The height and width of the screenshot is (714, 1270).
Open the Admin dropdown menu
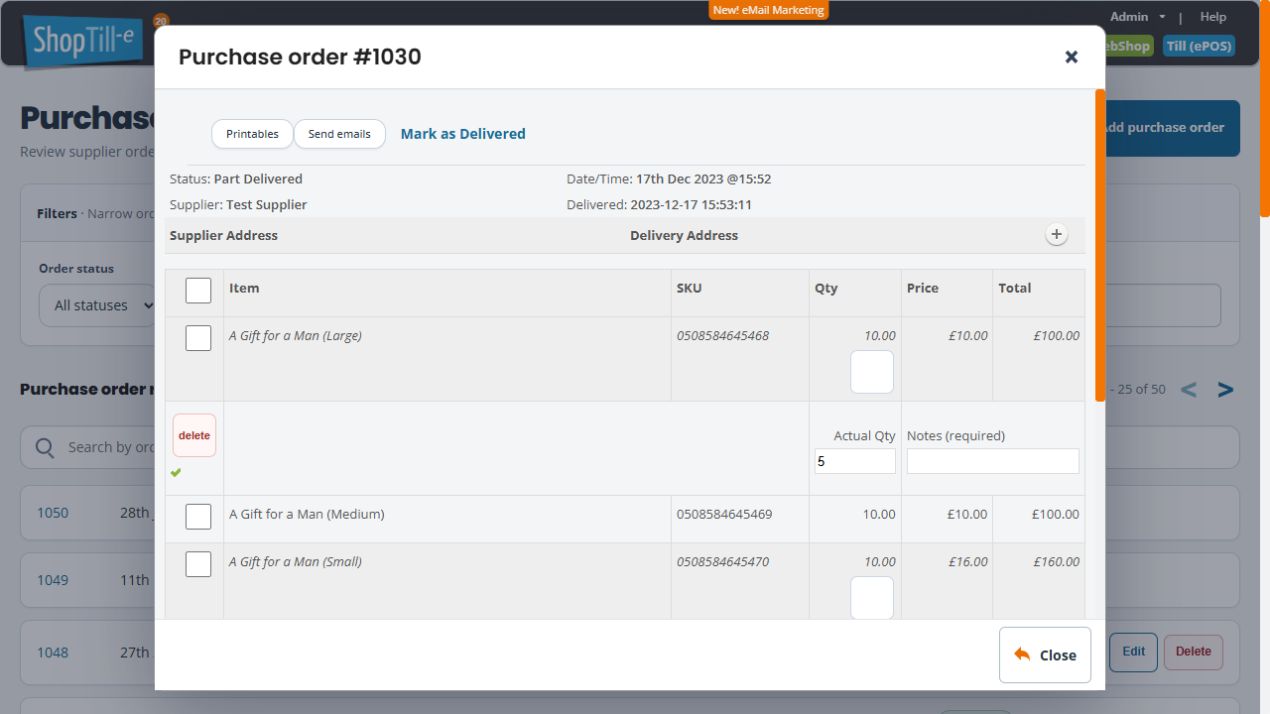click(1138, 17)
